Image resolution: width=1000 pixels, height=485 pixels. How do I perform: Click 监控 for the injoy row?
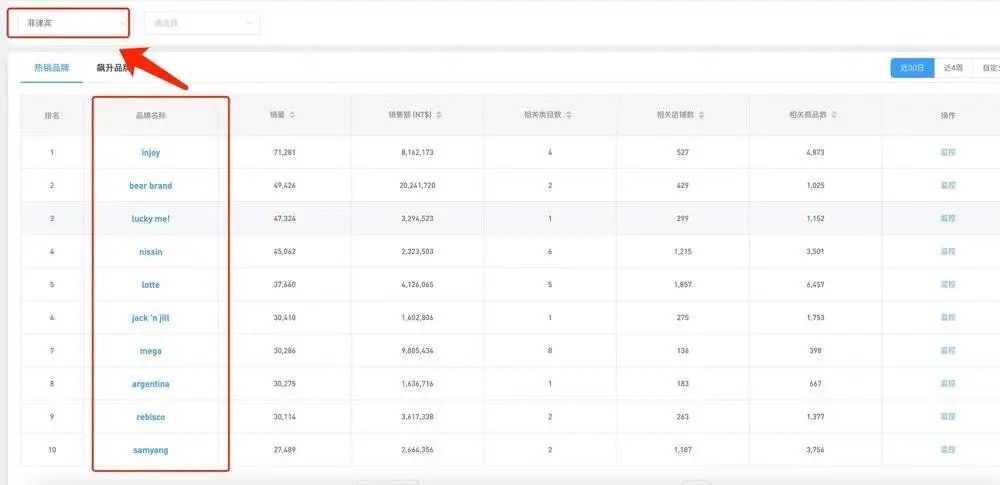[x=948, y=153]
